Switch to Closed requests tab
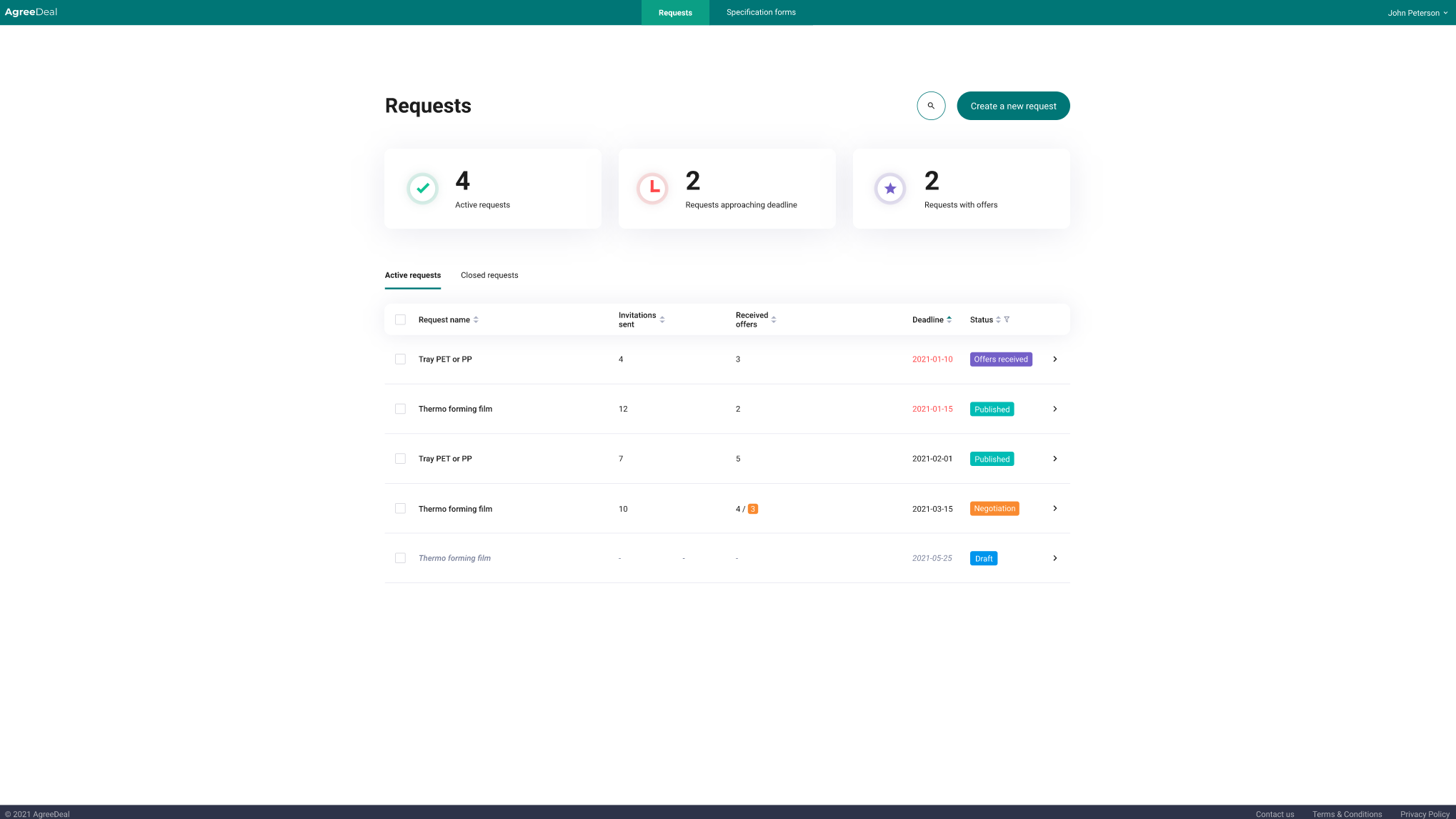1456x819 pixels. pos(489,275)
